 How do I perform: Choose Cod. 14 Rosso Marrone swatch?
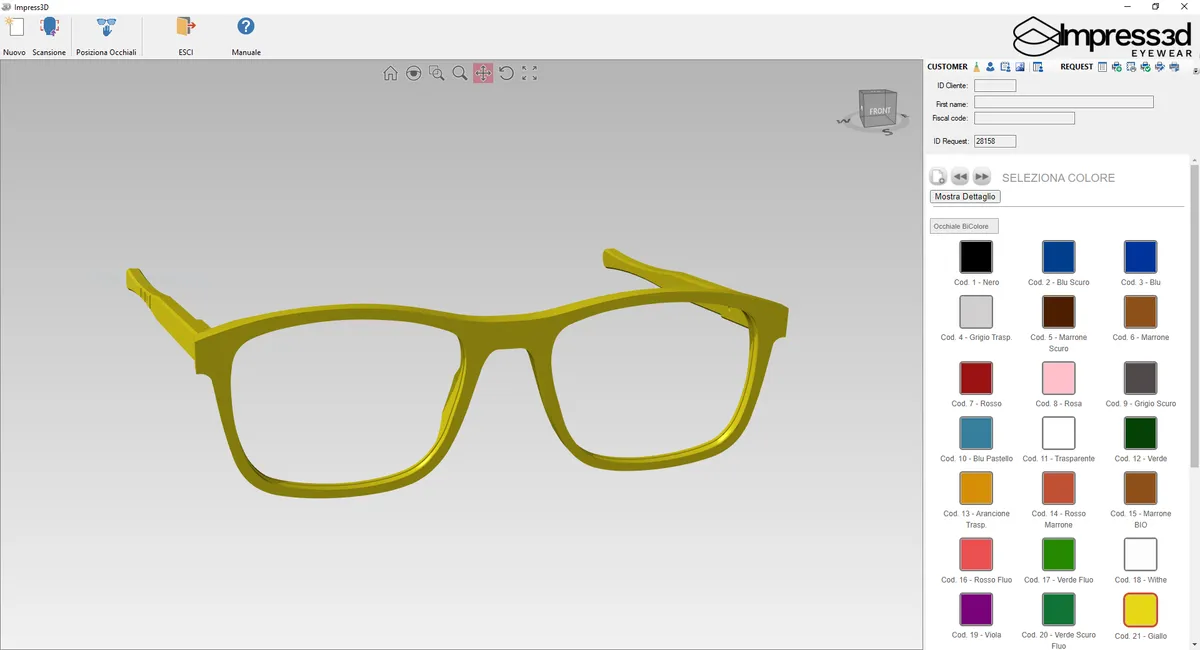1058,488
